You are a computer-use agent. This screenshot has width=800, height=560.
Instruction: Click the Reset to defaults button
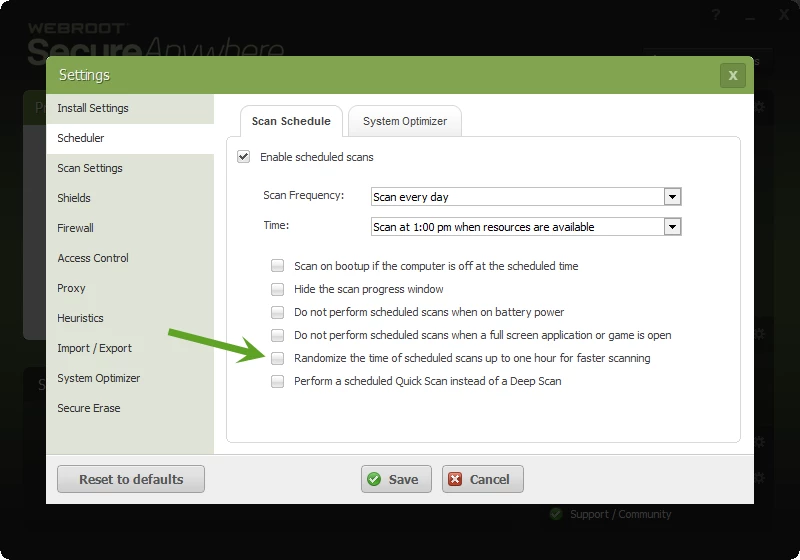[x=131, y=479]
